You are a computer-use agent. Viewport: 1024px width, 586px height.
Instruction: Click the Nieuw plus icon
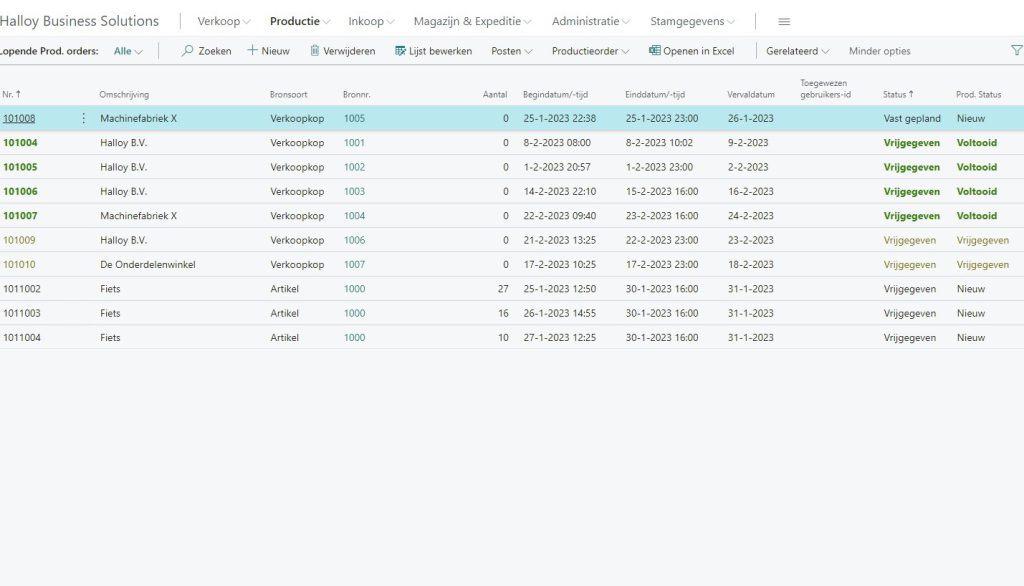(252, 51)
